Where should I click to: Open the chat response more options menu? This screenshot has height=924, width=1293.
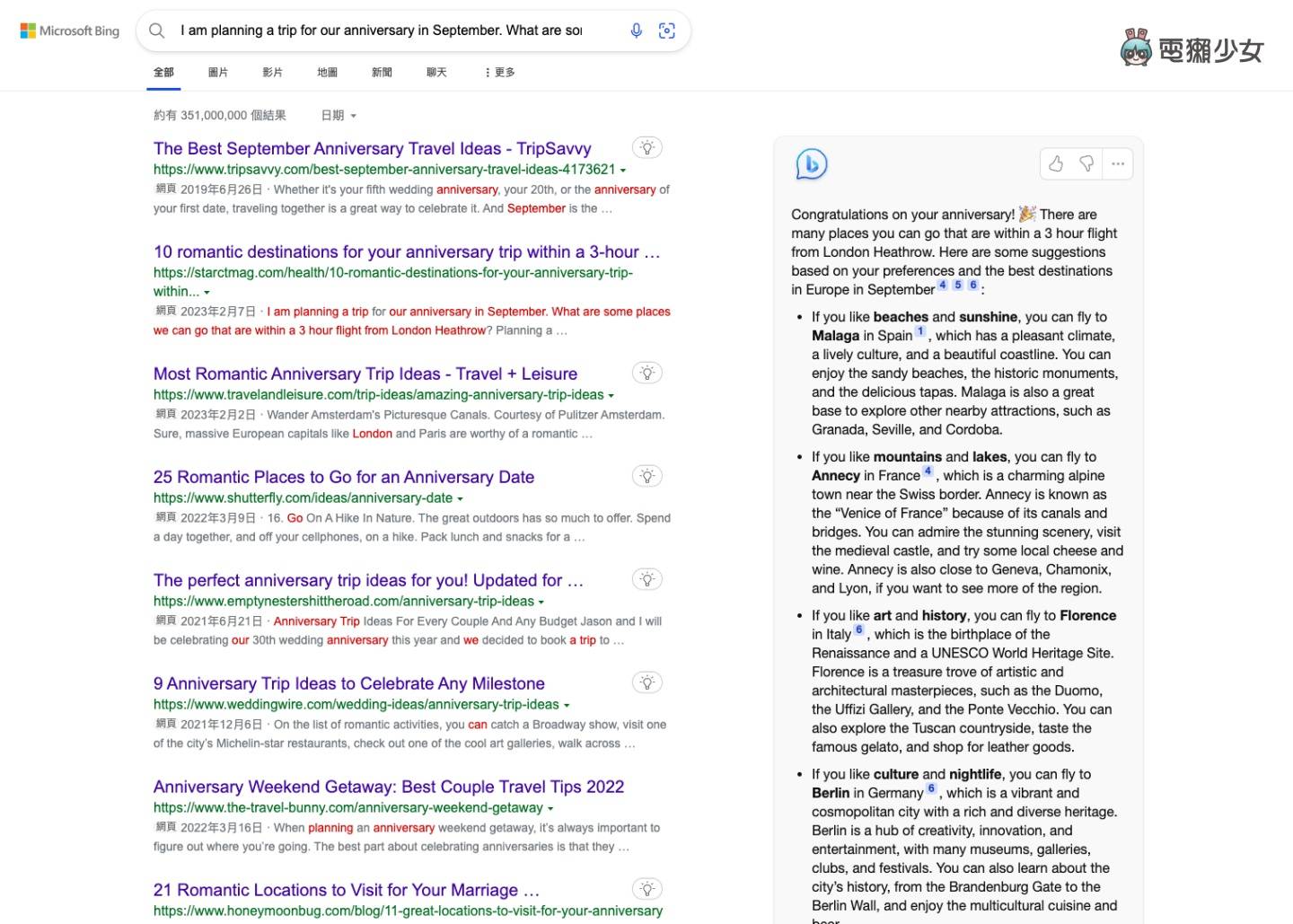tap(1118, 163)
